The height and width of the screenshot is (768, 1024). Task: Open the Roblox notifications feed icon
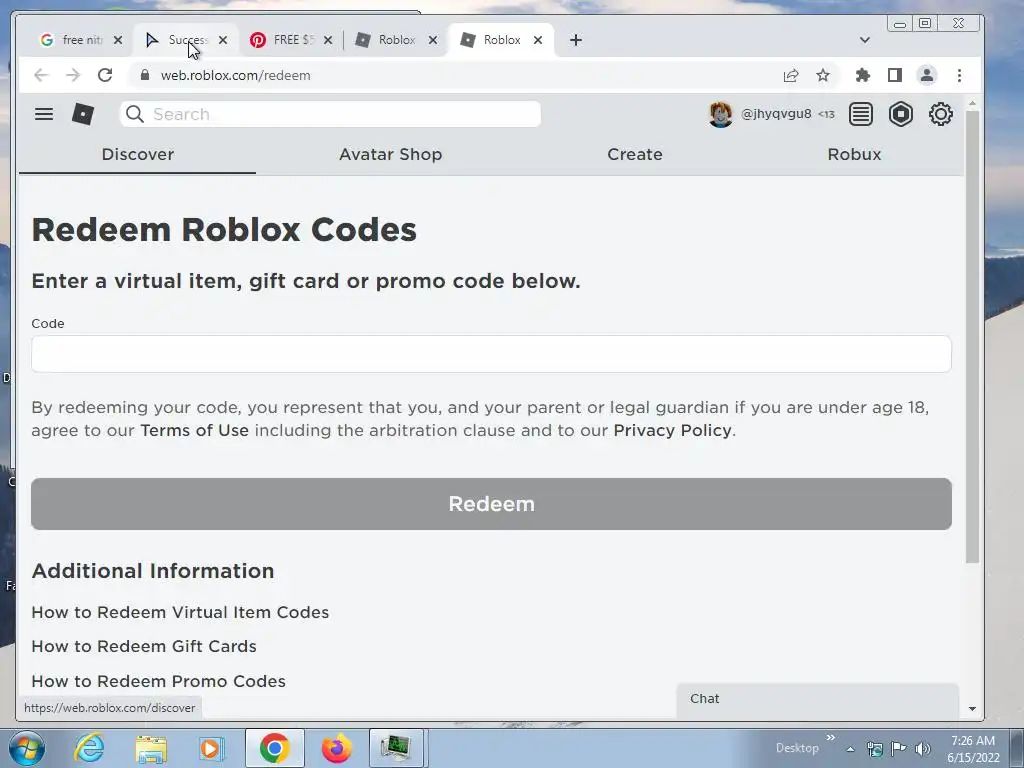(x=861, y=114)
